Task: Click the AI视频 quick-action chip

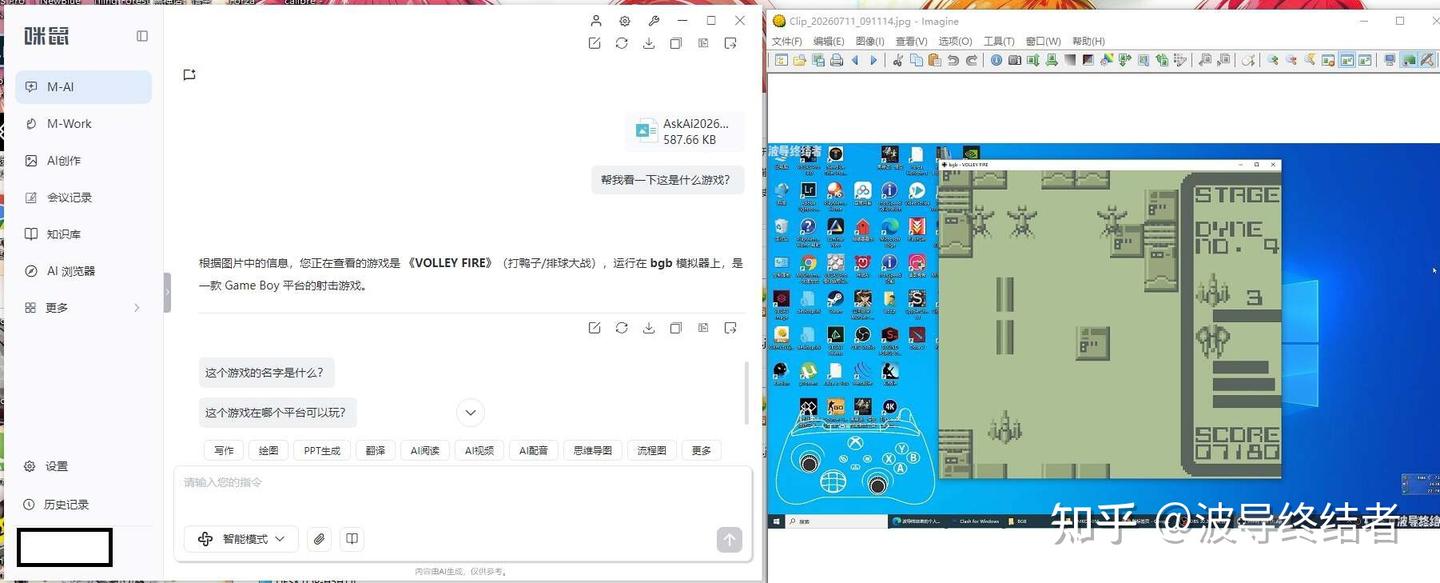Action: (480, 451)
